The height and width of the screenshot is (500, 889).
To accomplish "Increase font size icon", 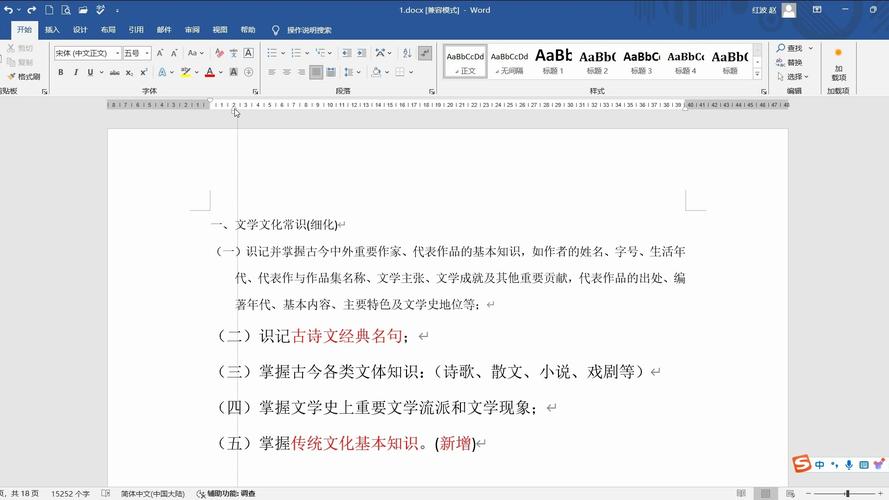I will coord(160,53).
